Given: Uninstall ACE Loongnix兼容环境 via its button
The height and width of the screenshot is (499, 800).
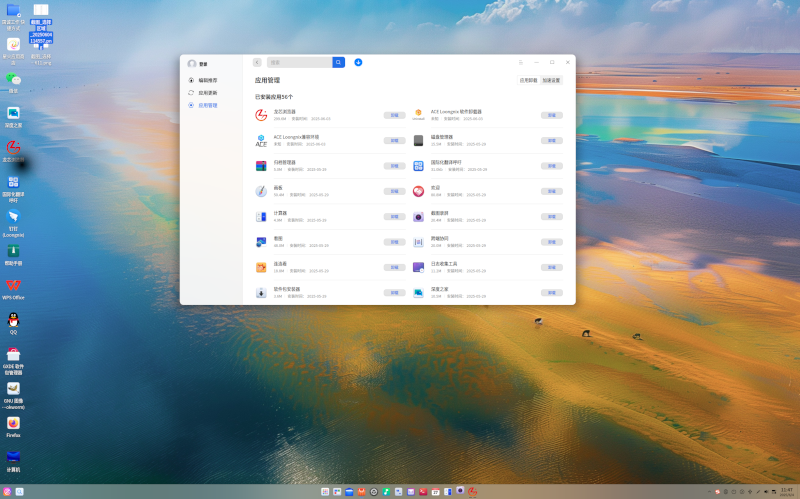Looking at the screenshot, I should pos(394,140).
